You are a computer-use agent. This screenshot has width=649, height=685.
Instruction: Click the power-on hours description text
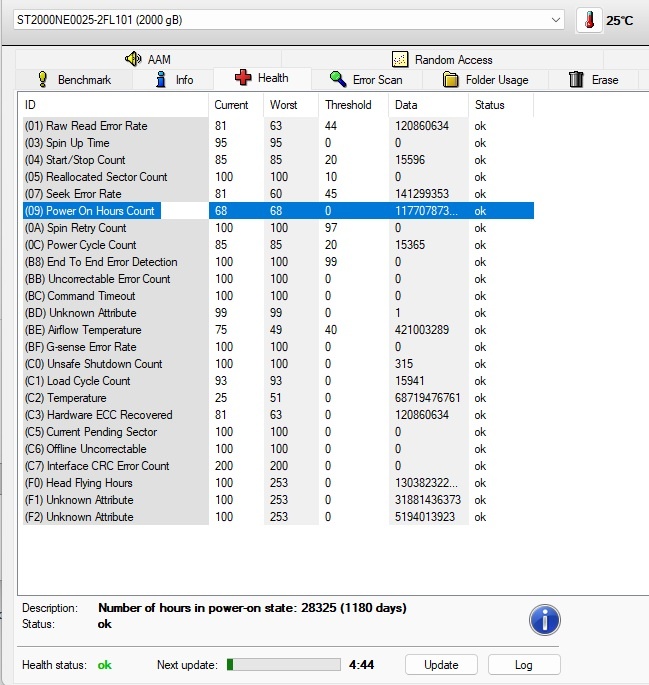pos(252,608)
